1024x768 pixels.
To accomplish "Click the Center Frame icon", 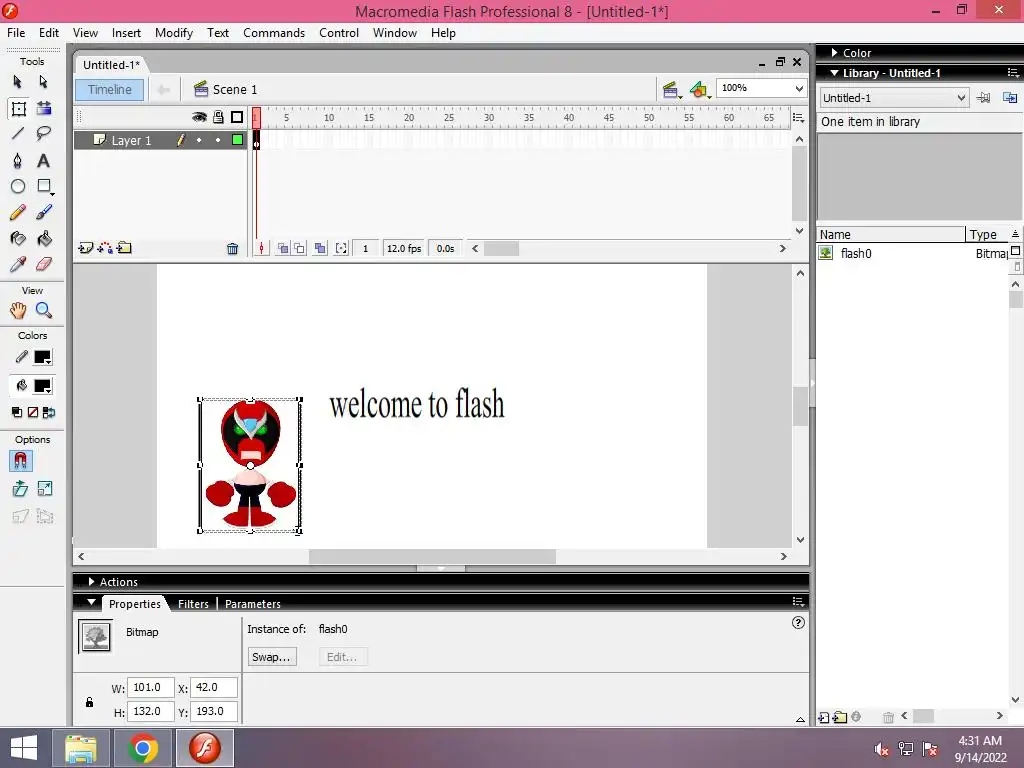I will coord(261,249).
